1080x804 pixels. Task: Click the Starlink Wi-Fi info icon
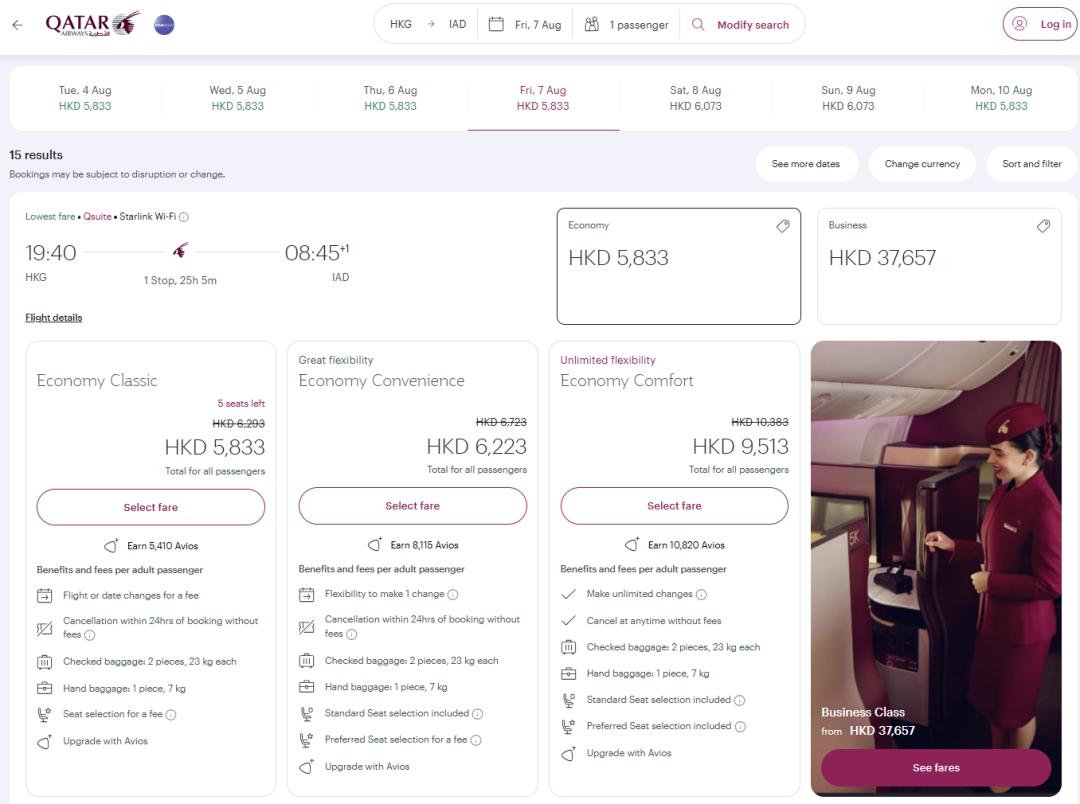click(x=184, y=217)
